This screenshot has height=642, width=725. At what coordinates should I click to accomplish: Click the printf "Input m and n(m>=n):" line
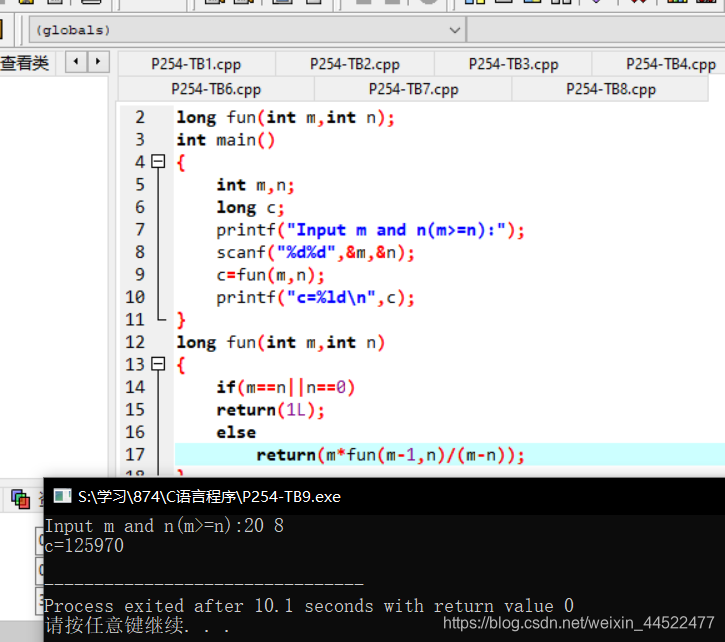(x=370, y=230)
